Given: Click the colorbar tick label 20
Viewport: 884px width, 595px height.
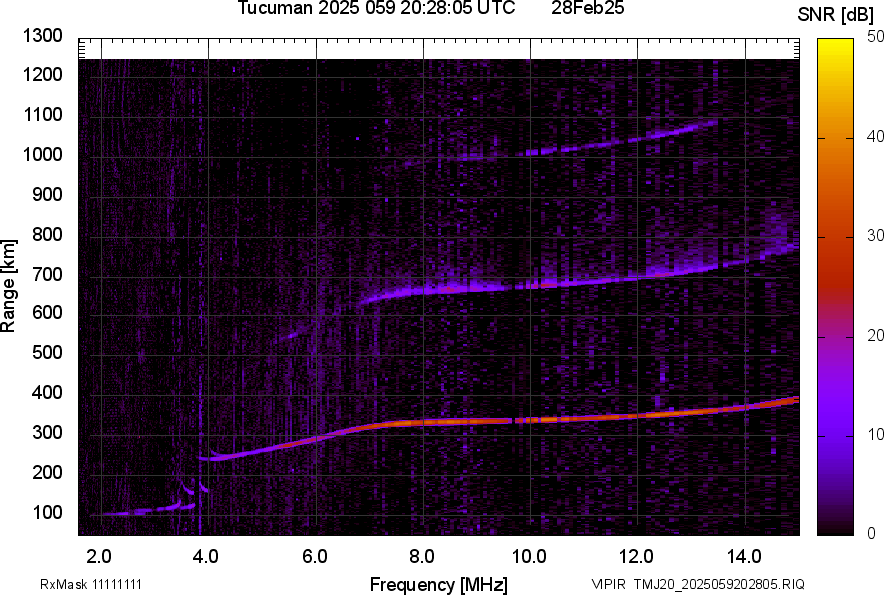Looking at the screenshot, I should click(876, 336).
